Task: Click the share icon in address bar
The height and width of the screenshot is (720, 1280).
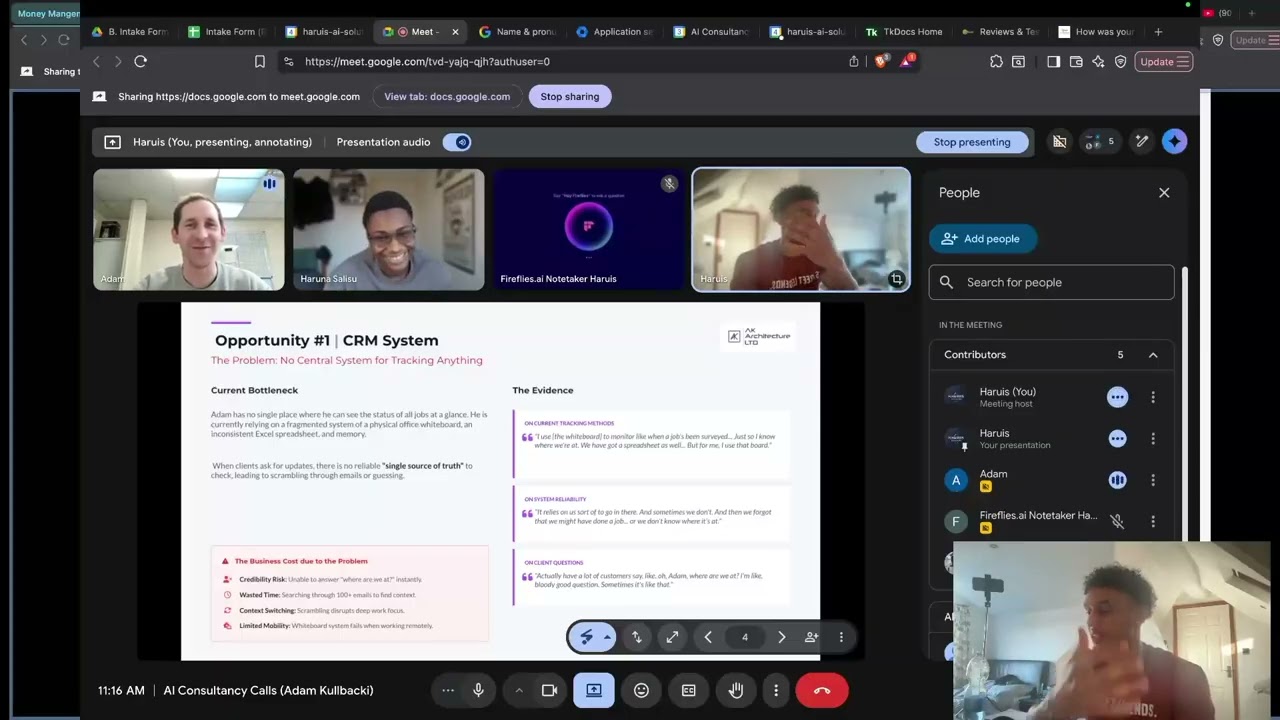Action: 854,62
